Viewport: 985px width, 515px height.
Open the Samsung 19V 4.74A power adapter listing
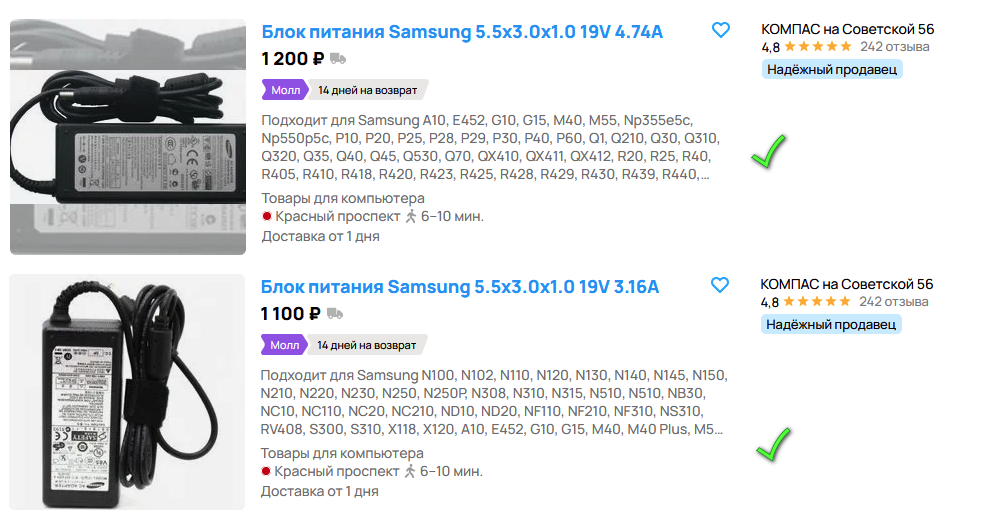coord(462,32)
